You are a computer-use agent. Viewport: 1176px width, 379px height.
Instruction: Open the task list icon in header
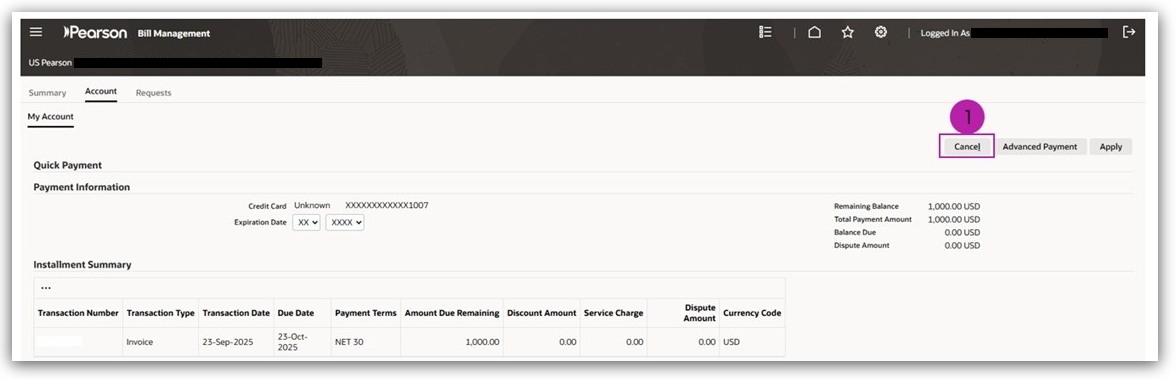tap(765, 32)
